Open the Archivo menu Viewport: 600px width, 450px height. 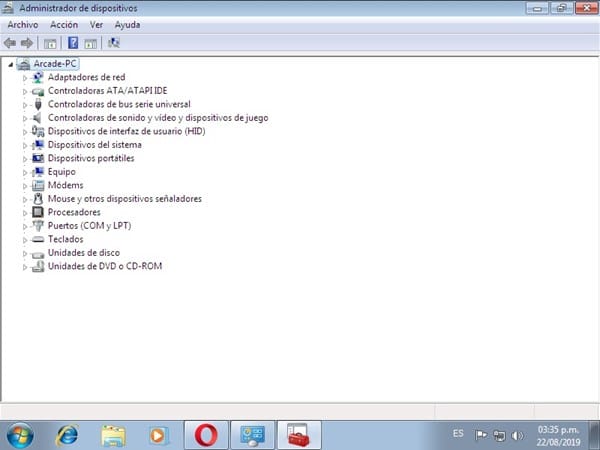[23, 25]
